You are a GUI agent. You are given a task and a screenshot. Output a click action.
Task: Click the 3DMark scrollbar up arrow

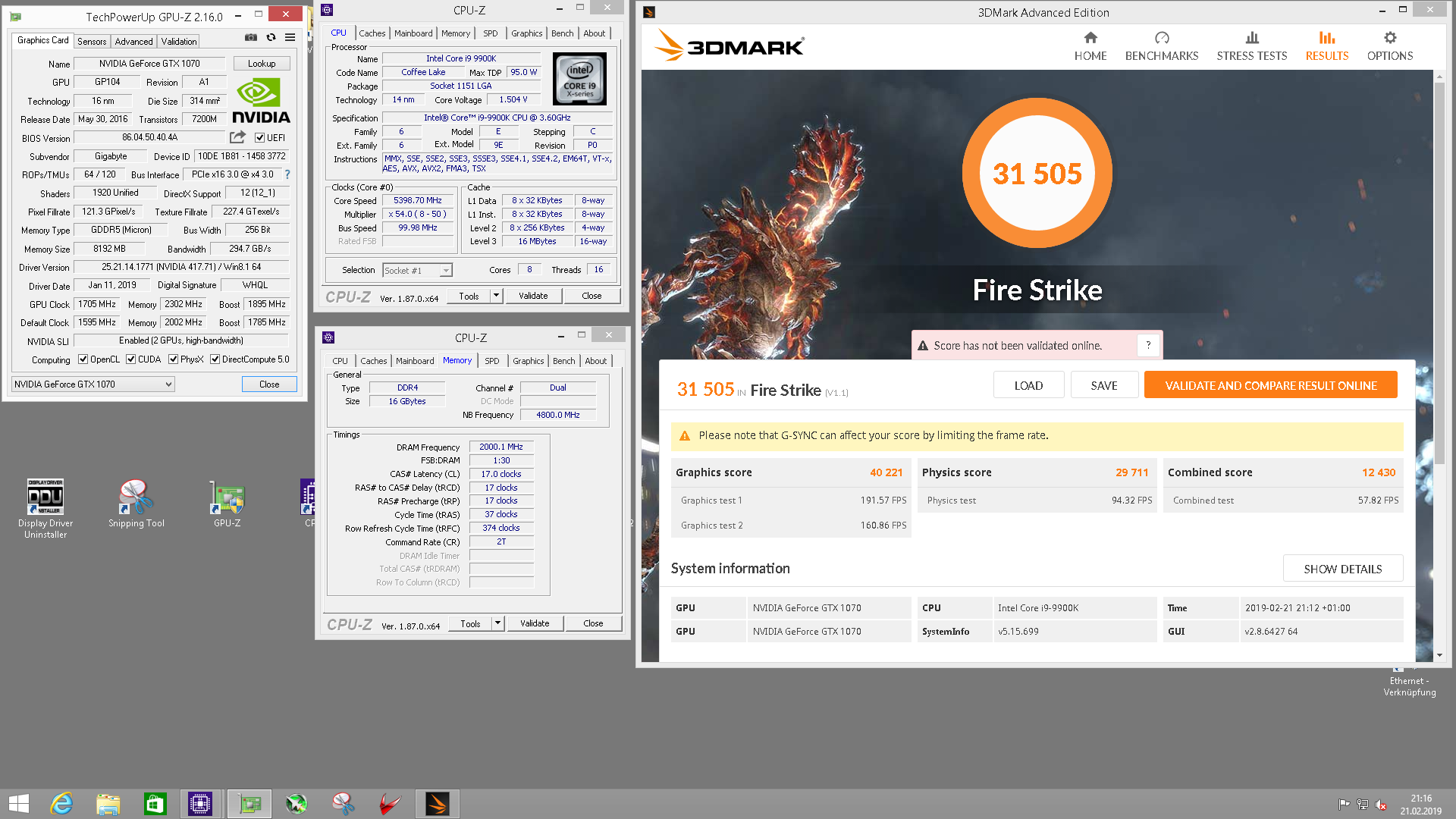1439,77
